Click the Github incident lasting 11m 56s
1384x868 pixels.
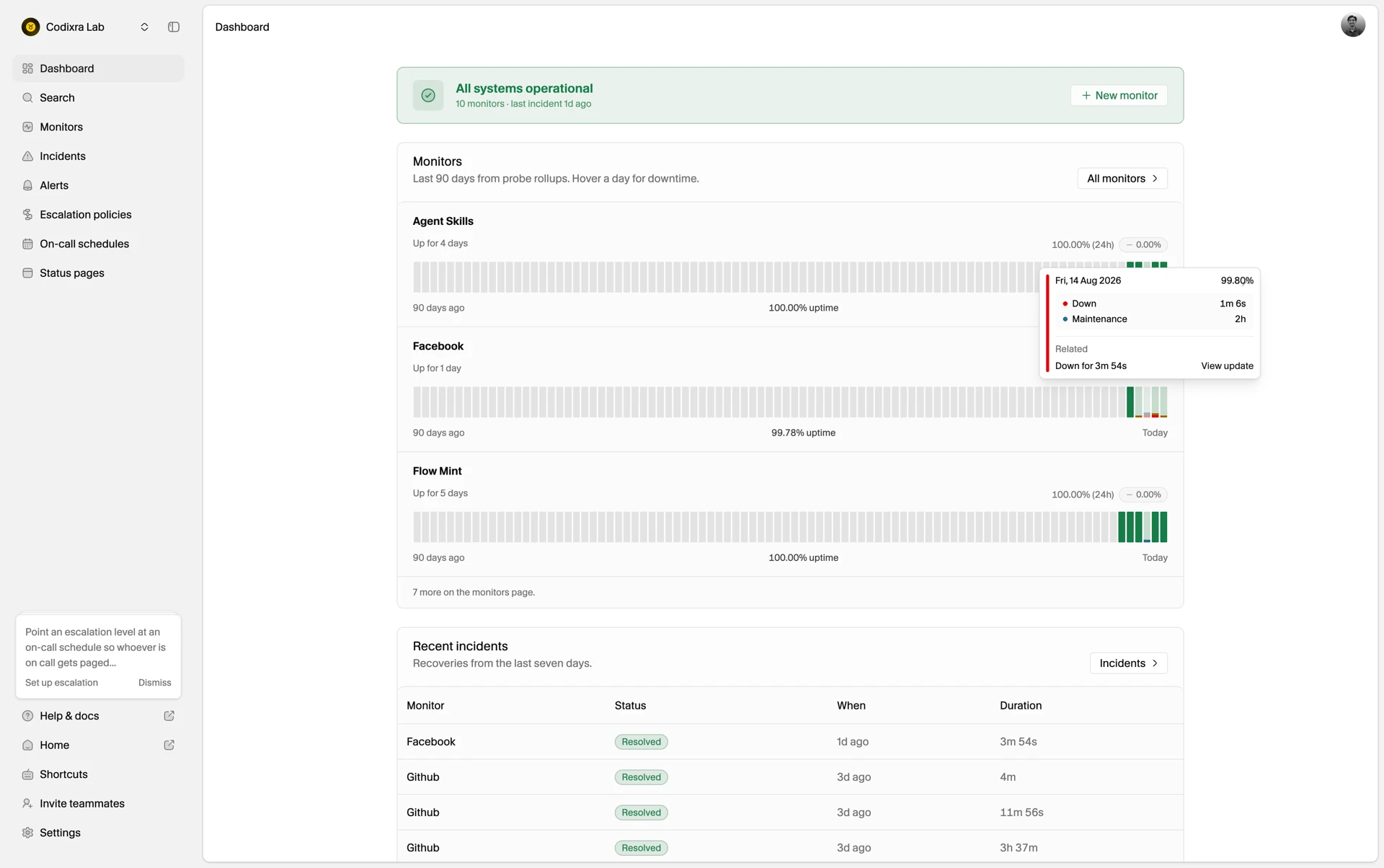[x=790, y=812]
